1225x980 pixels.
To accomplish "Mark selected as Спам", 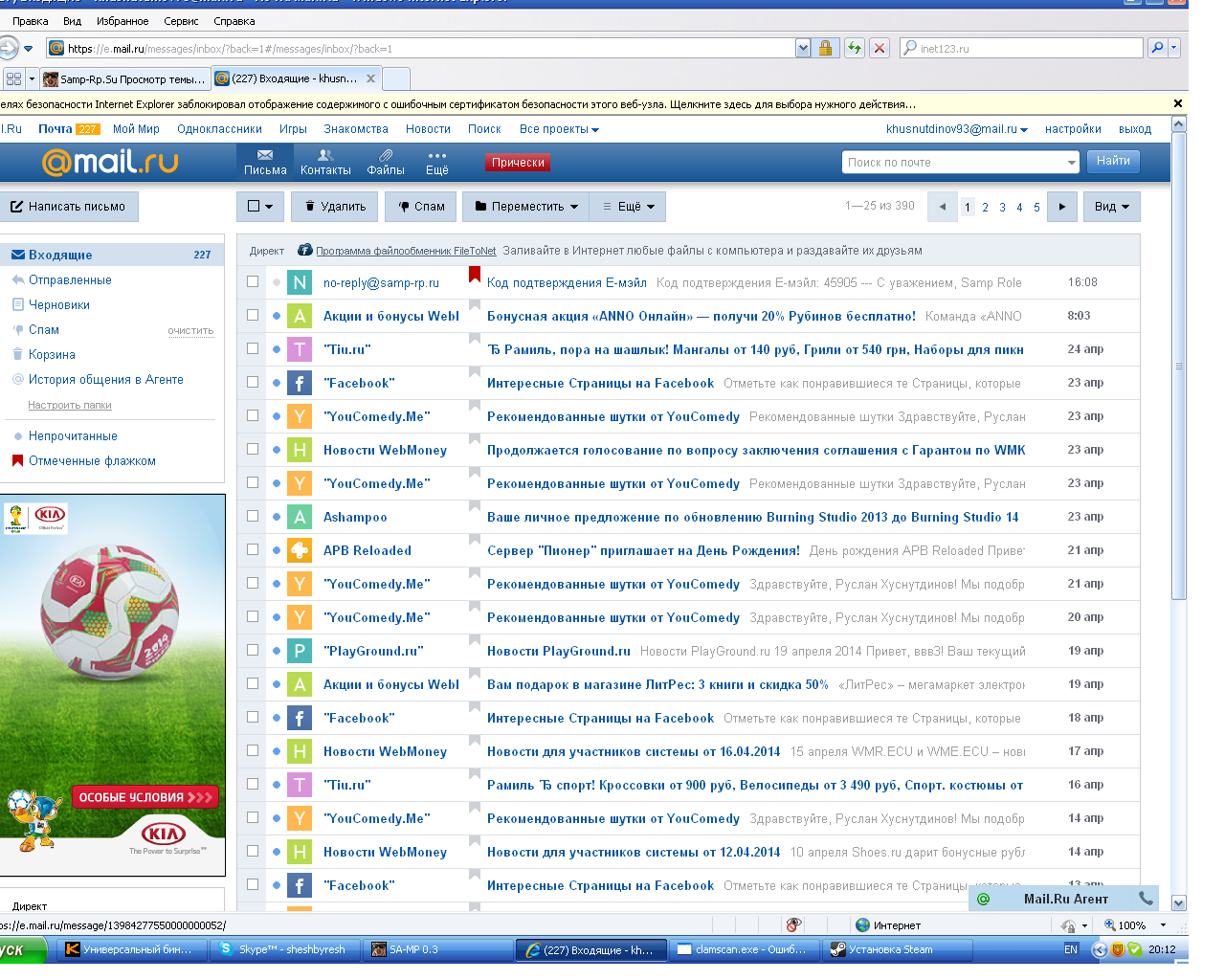I will (x=421, y=207).
